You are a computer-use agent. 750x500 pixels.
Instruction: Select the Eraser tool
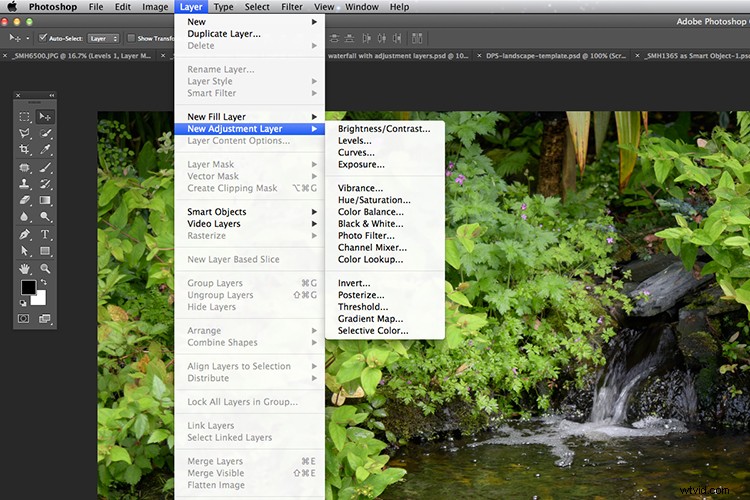pos(24,200)
